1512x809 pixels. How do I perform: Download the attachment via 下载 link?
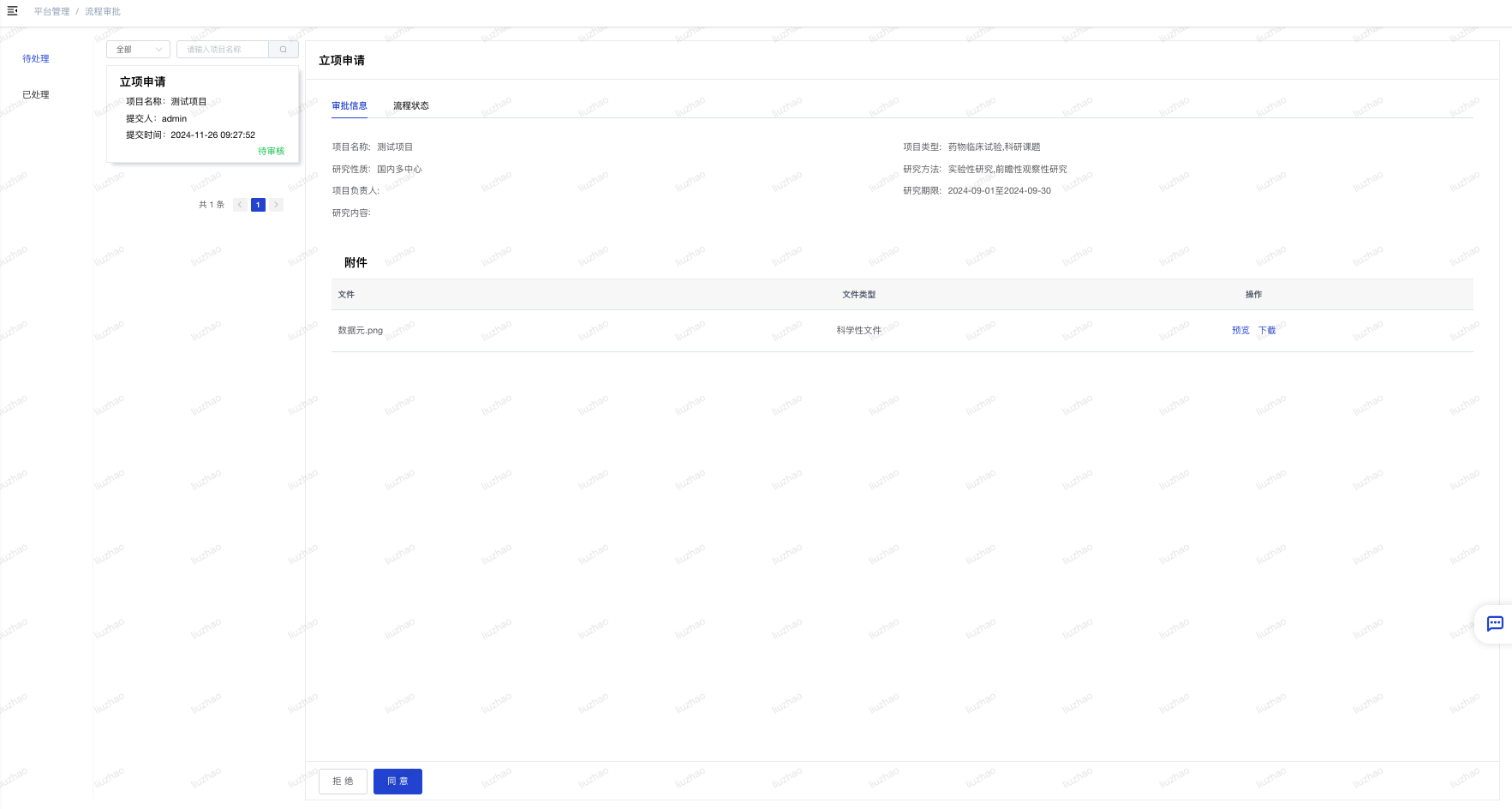coord(1267,331)
